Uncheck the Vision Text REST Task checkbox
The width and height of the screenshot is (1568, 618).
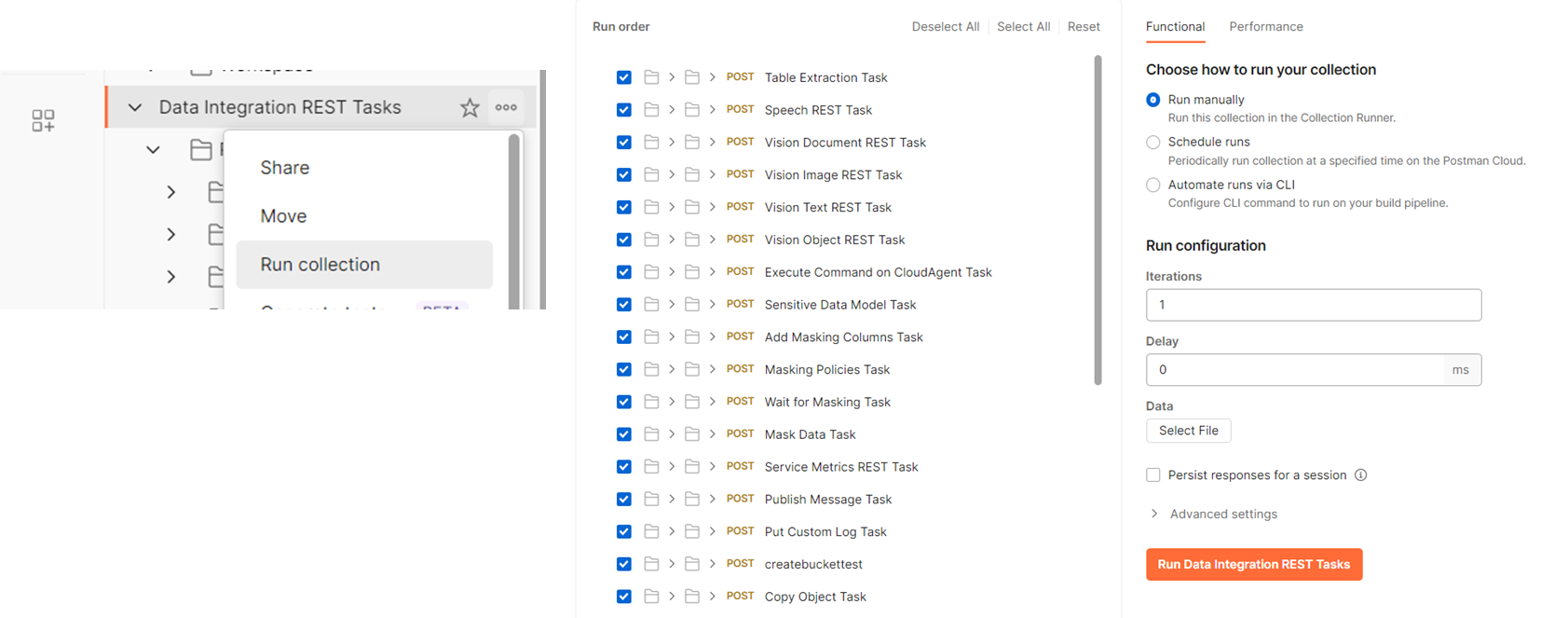point(624,207)
